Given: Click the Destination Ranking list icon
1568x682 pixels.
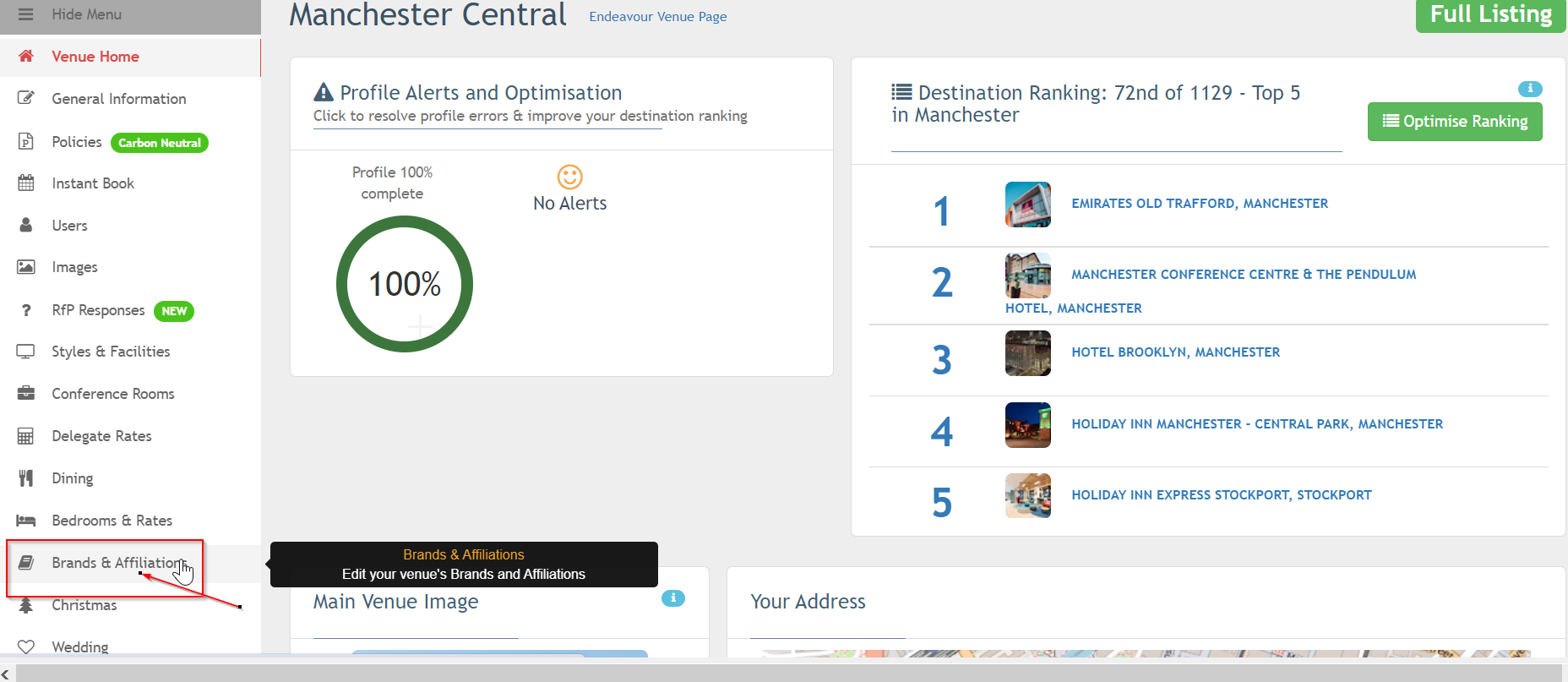Looking at the screenshot, I should pyautogui.click(x=901, y=92).
